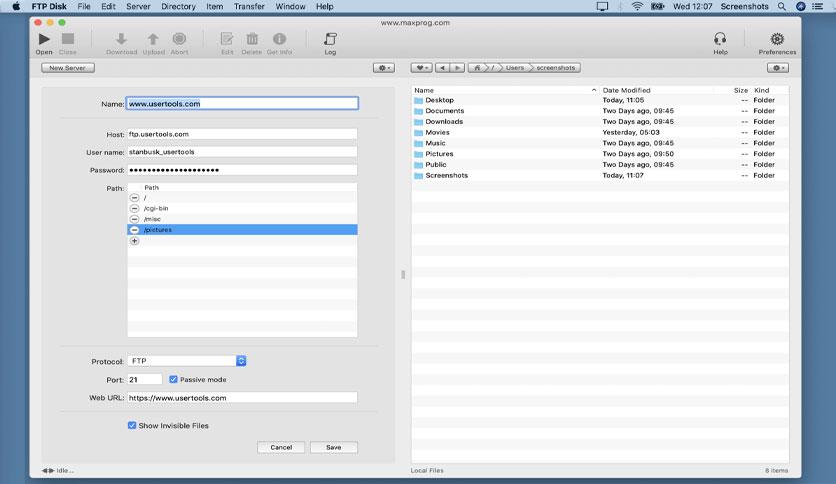Open the Protocol FTP dropdown
The width and height of the screenshot is (836, 484).
click(187, 361)
